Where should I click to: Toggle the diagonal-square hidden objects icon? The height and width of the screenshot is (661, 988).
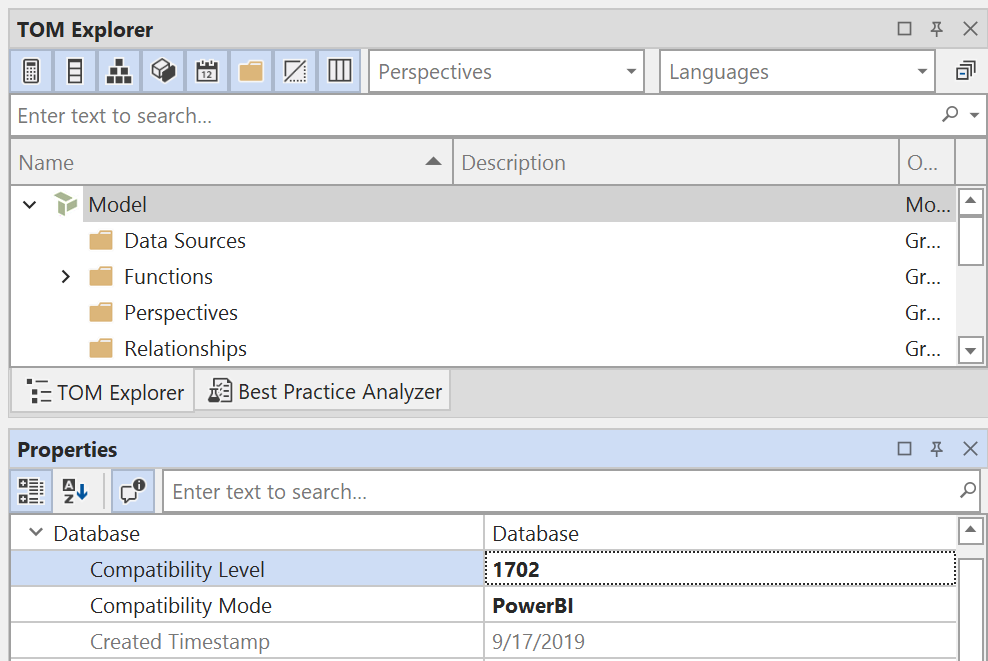[295, 72]
